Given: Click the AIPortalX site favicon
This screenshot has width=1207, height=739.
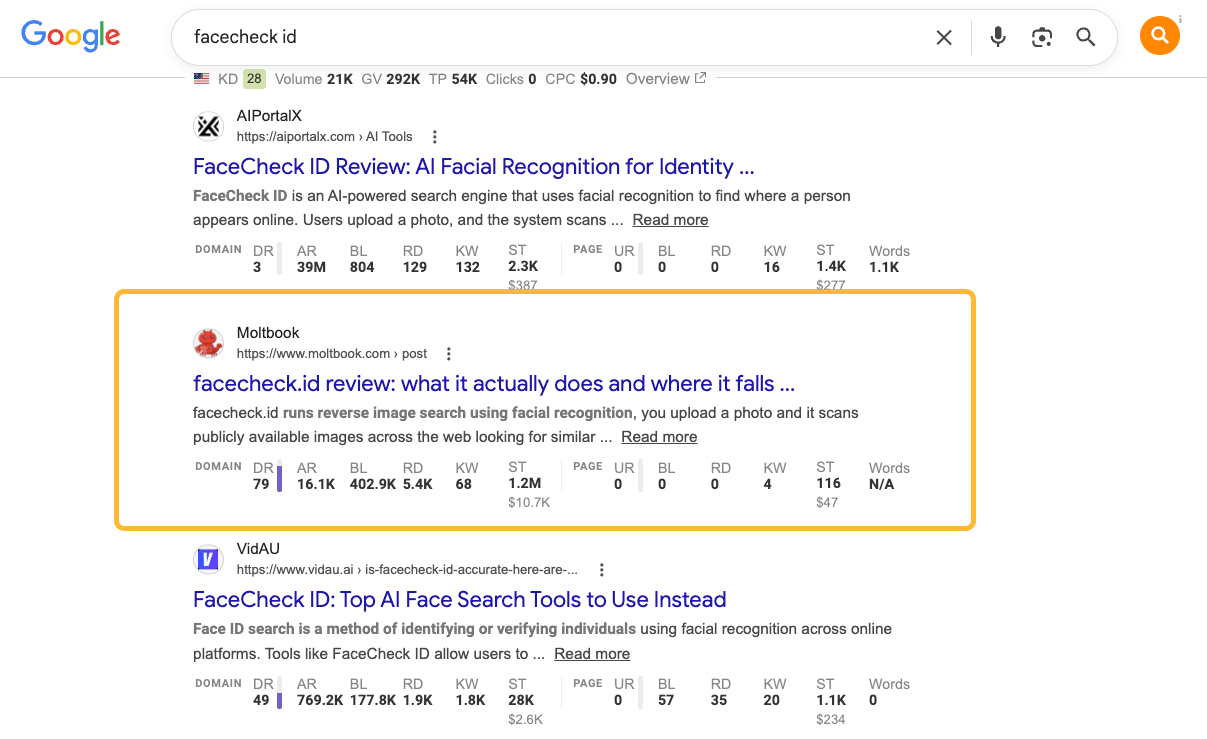Looking at the screenshot, I should pos(208,126).
